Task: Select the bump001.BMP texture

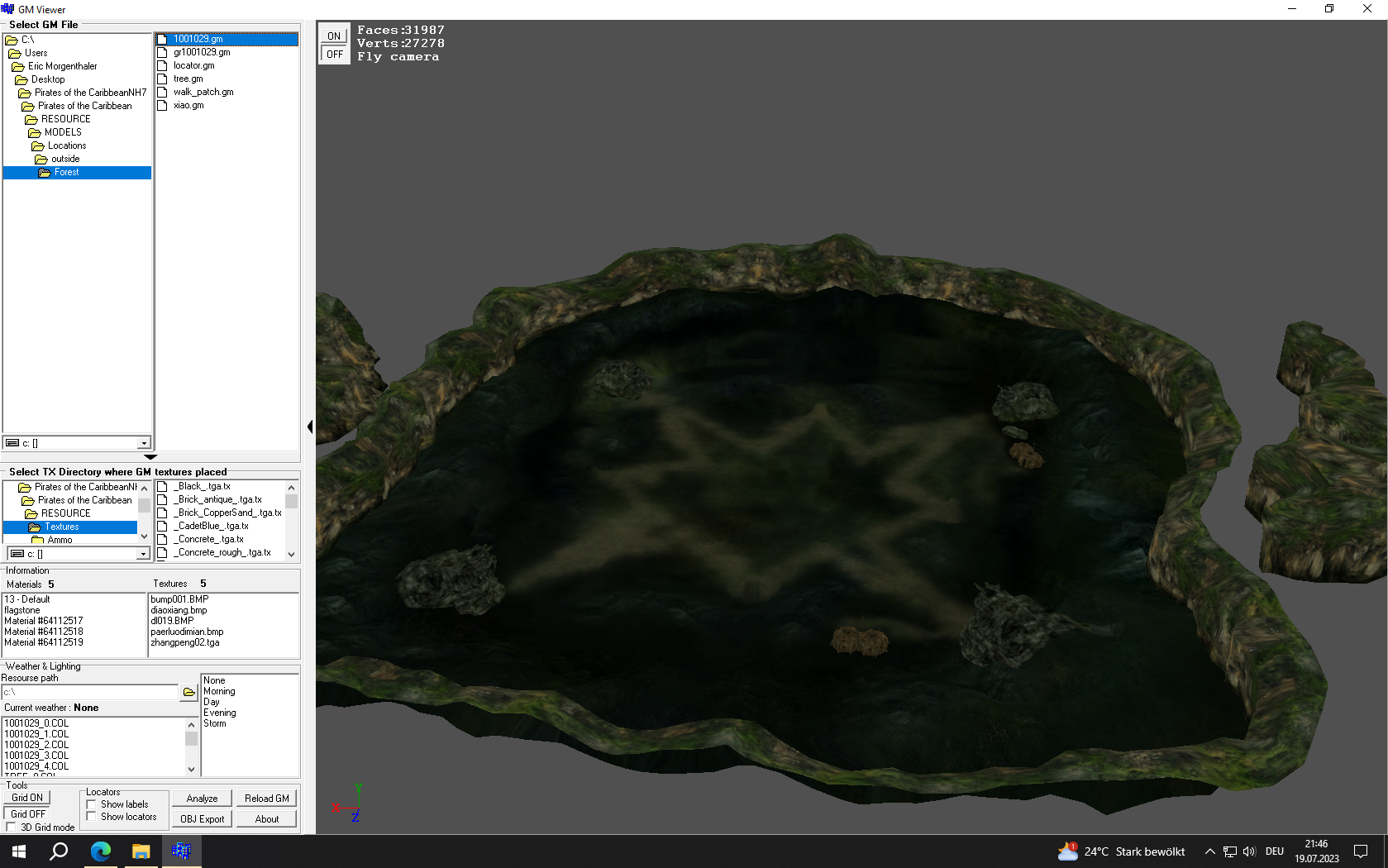Action: tap(179, 599)
